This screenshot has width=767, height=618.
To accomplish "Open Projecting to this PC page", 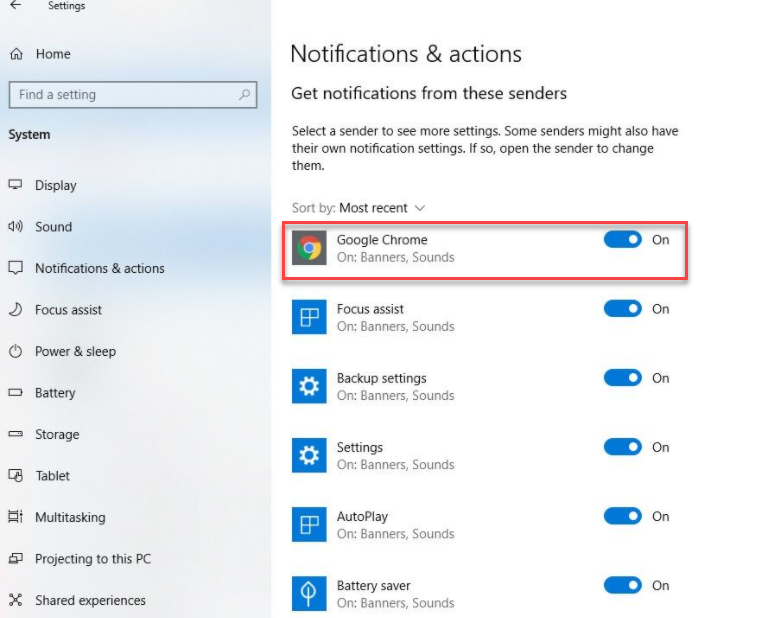I will [x=93, y=559].
